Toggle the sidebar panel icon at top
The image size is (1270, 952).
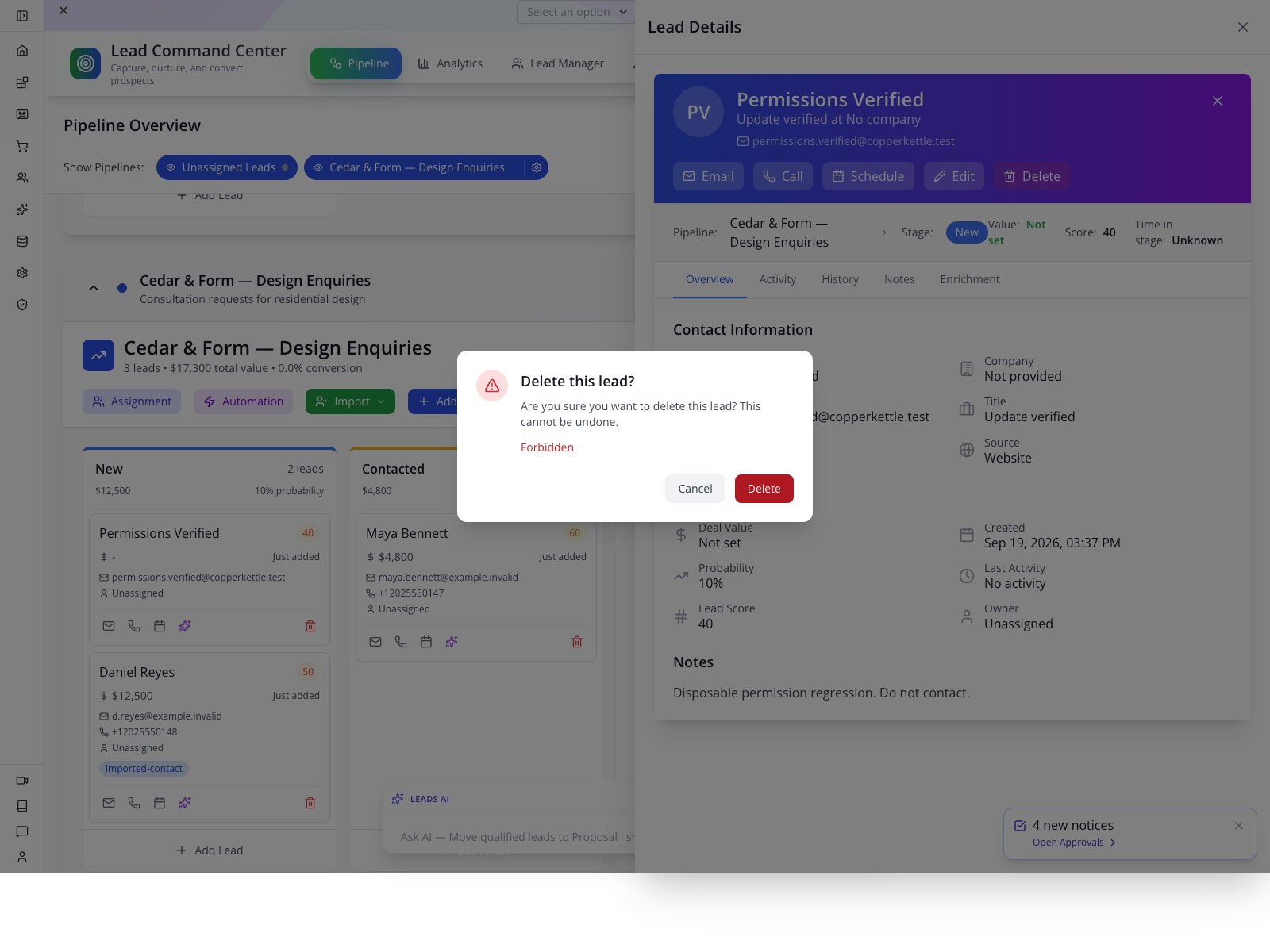pos(22,16)
